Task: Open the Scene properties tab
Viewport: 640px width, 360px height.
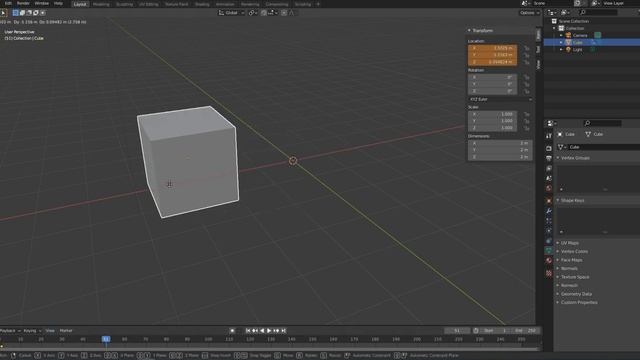Action: click(549, 178)
